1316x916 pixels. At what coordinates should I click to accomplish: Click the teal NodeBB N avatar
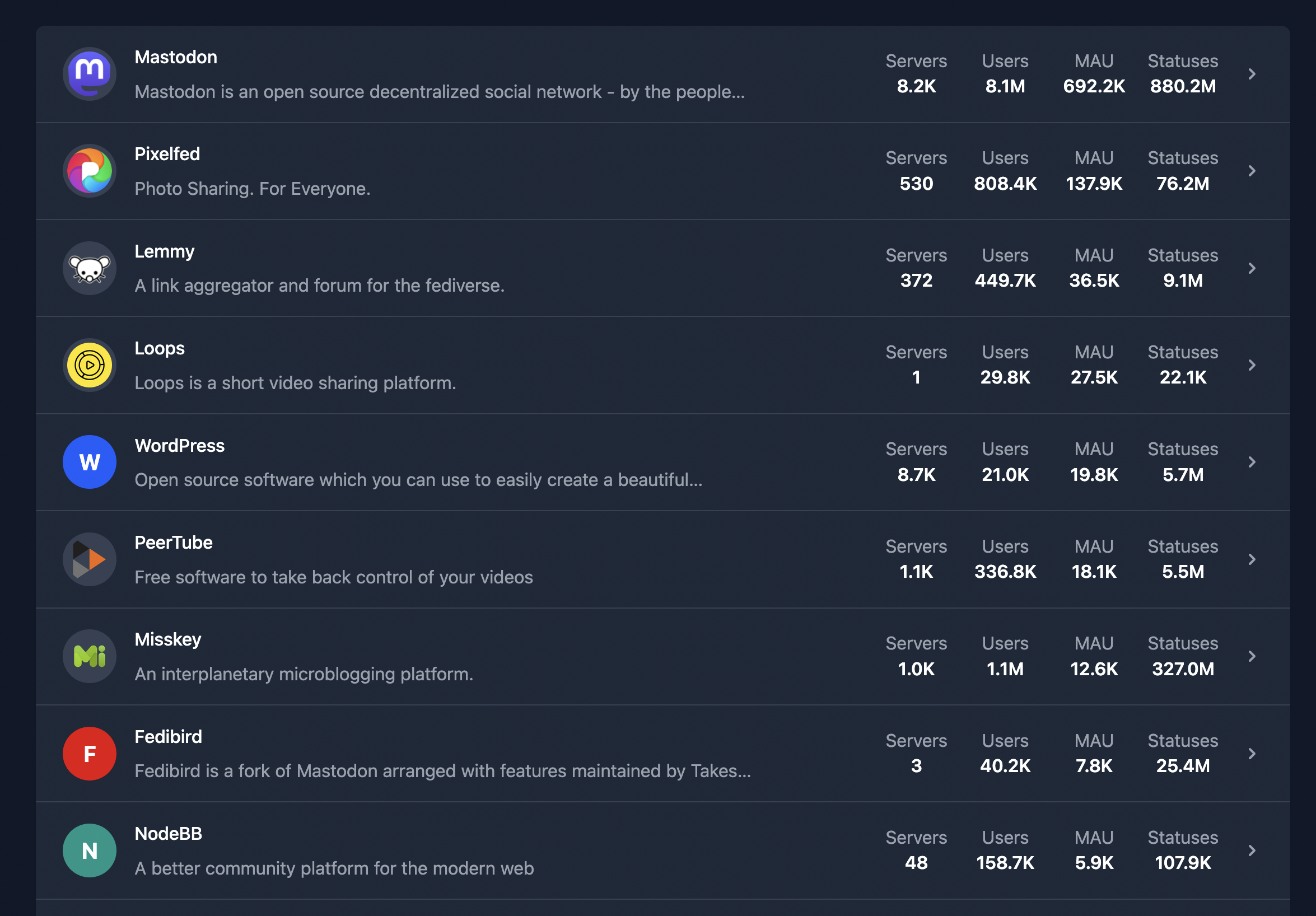click(x=90, y=850)
